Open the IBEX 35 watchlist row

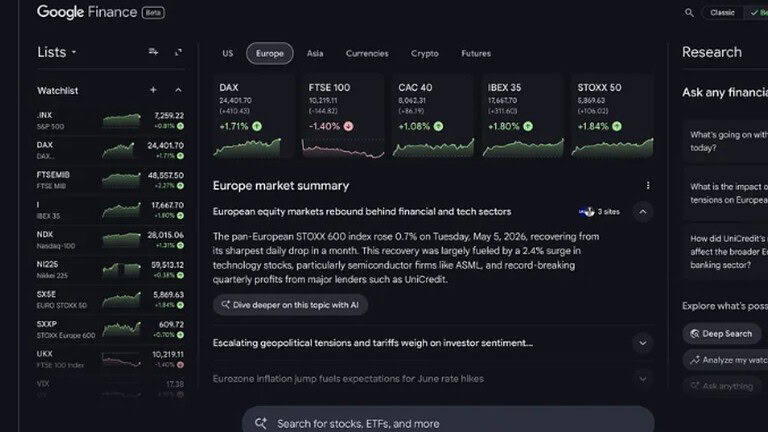coord(110,210)
